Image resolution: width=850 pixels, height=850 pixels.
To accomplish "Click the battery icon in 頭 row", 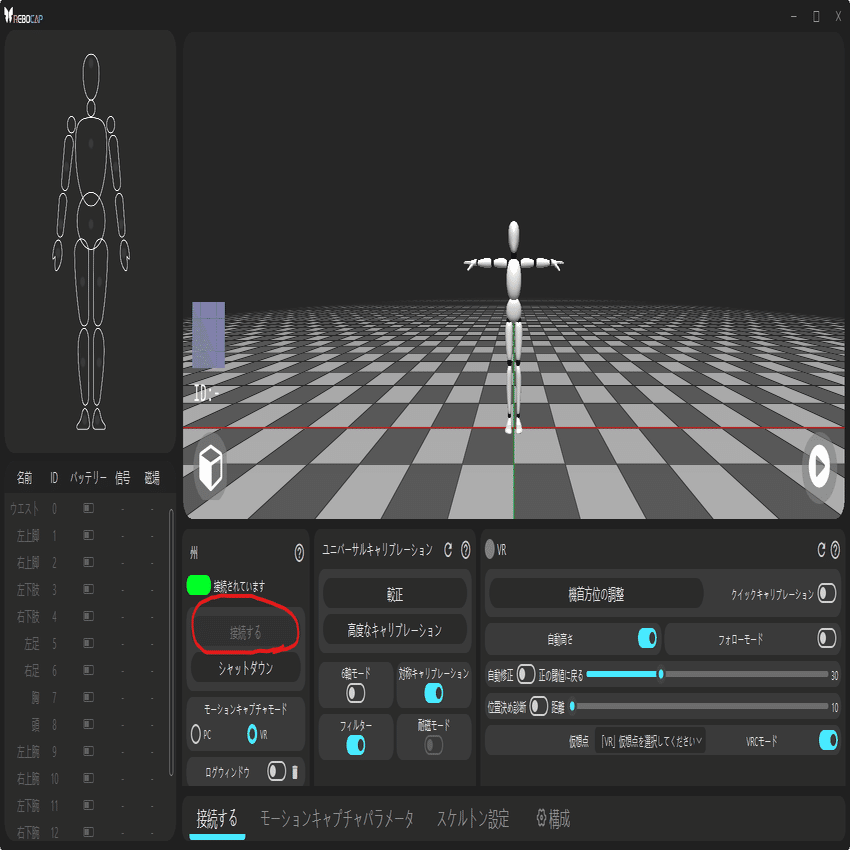I will pos(88,724).
